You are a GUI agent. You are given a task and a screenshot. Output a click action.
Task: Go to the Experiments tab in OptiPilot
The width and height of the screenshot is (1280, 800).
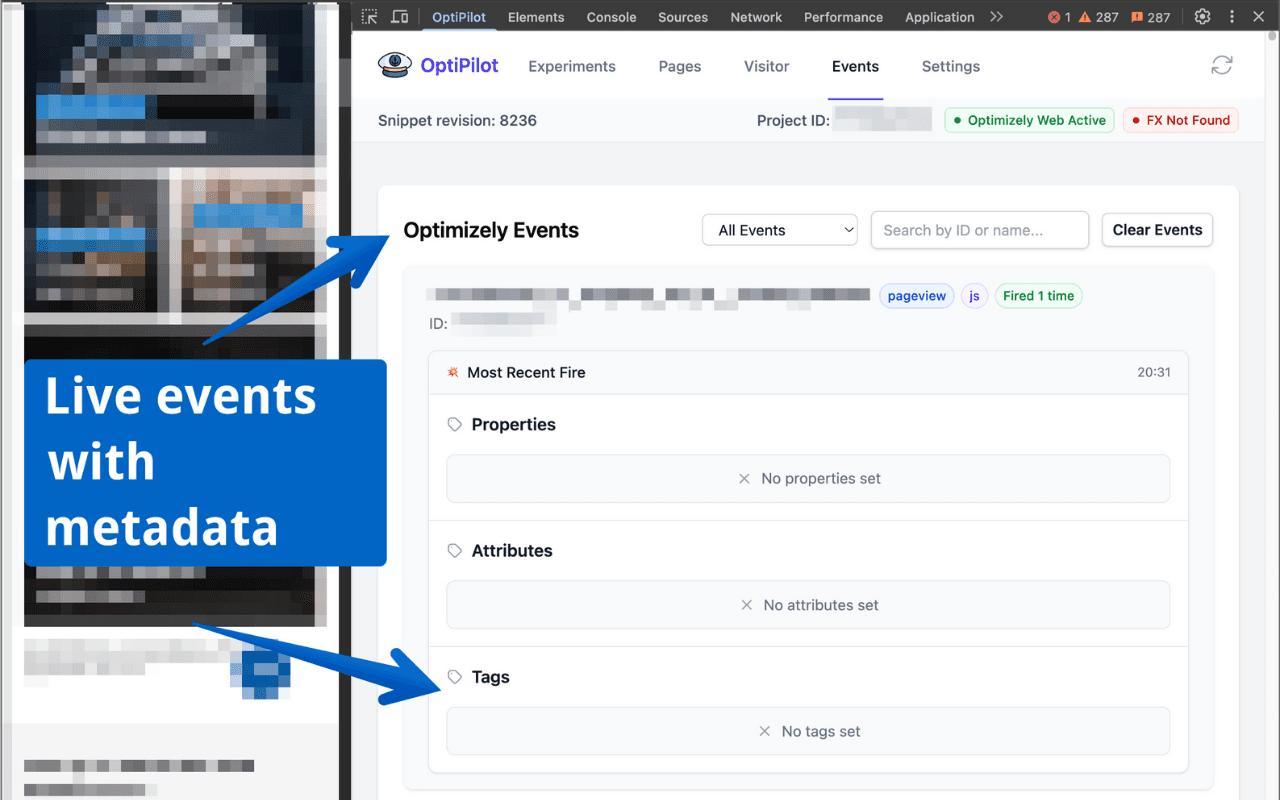572,66
